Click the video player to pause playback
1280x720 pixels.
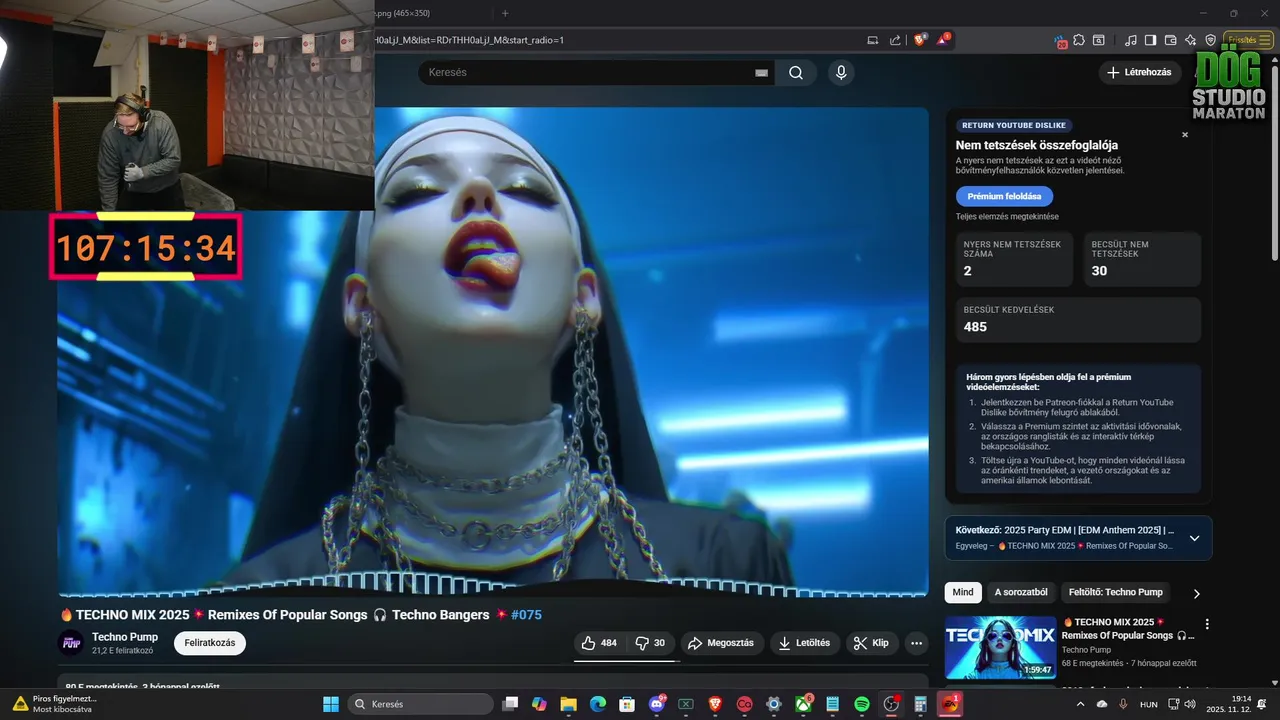click(x=492, y=352)
